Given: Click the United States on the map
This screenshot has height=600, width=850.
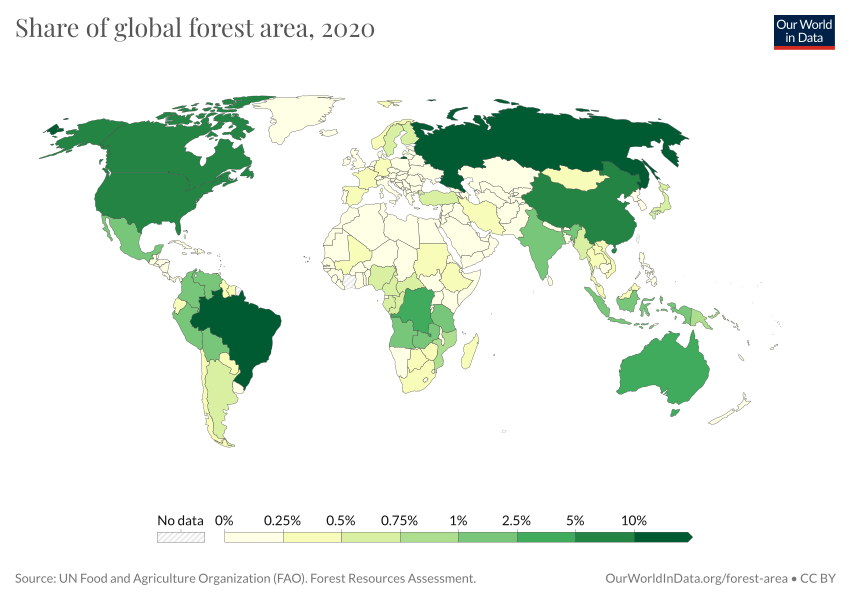Looking at the screenshot, I should click(x=146, y=198).
